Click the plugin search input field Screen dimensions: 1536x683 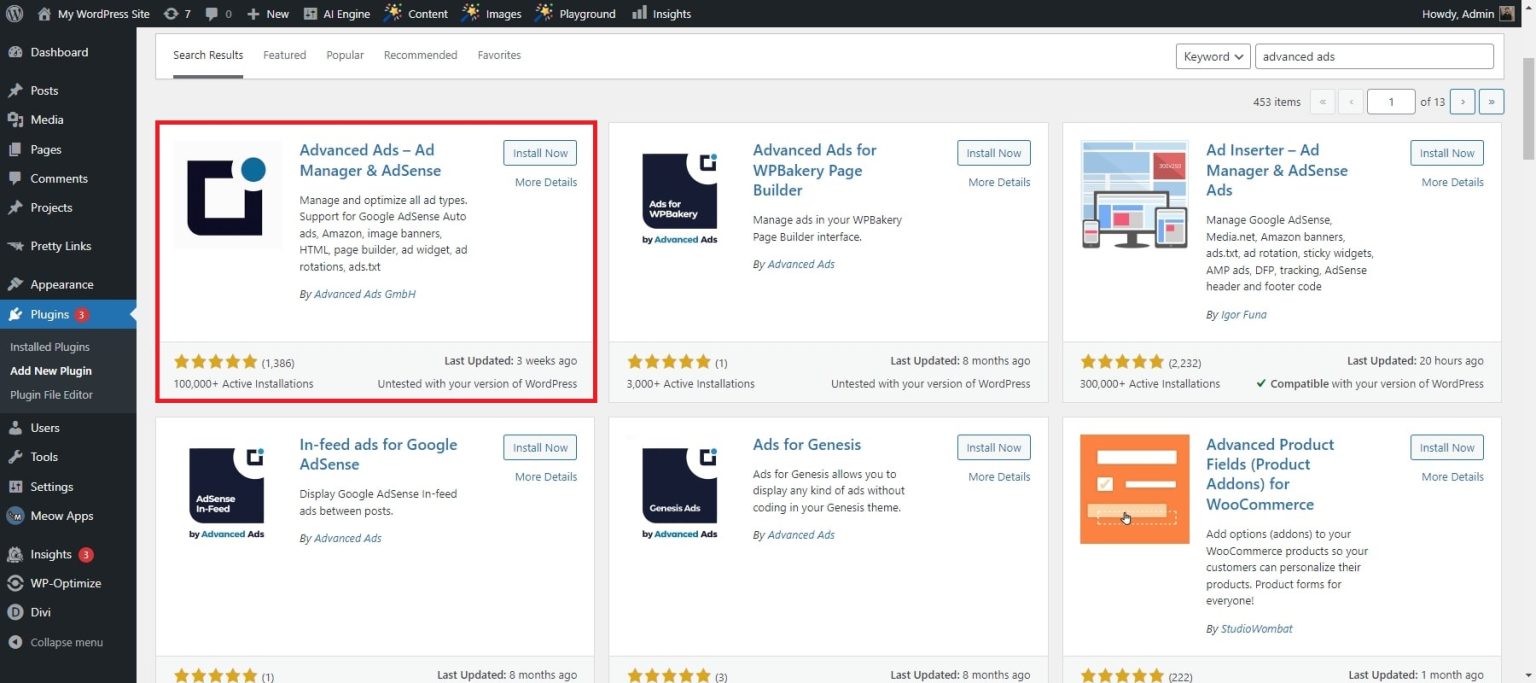point(1373,56)
